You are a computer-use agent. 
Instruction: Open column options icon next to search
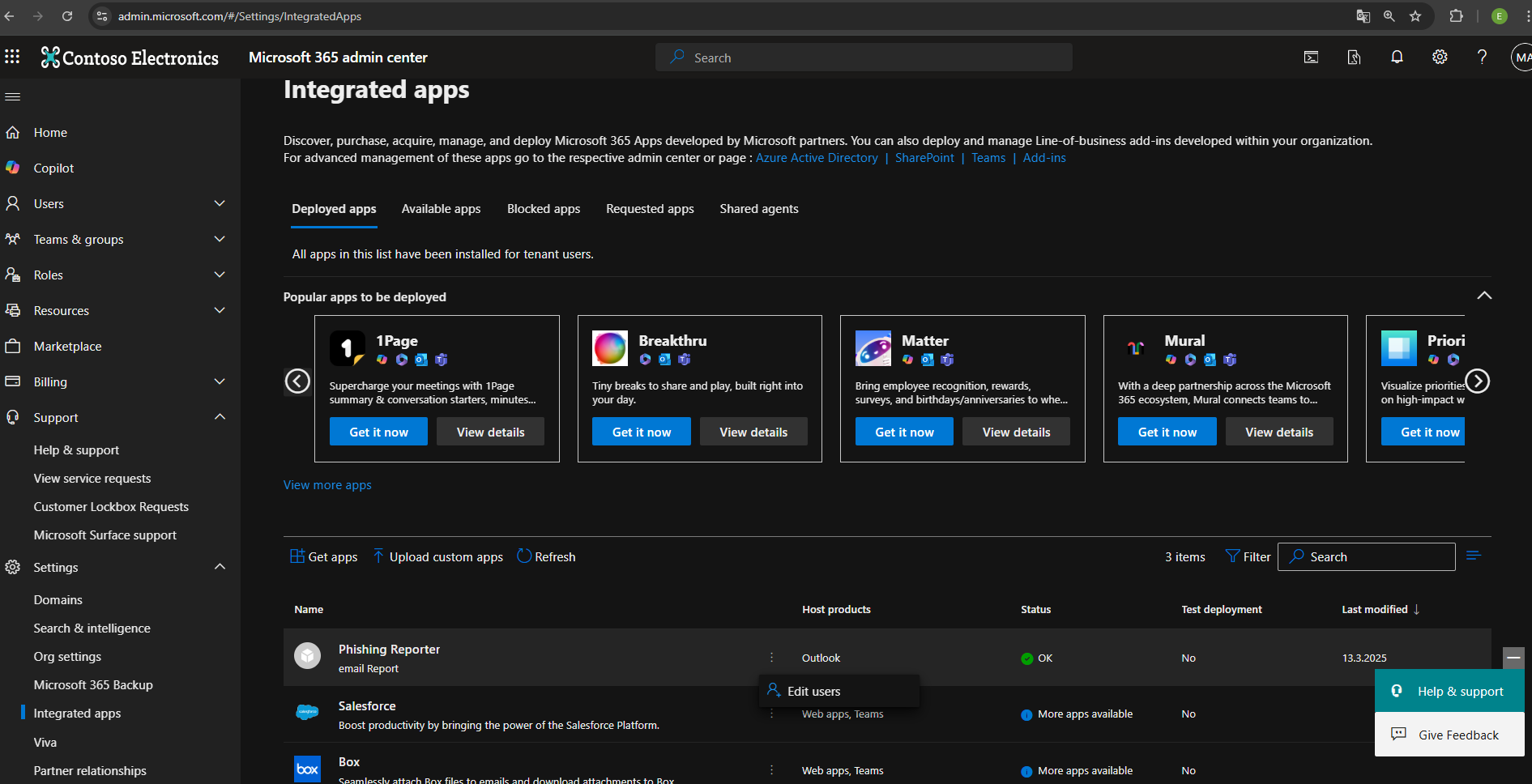[1474, 556]
